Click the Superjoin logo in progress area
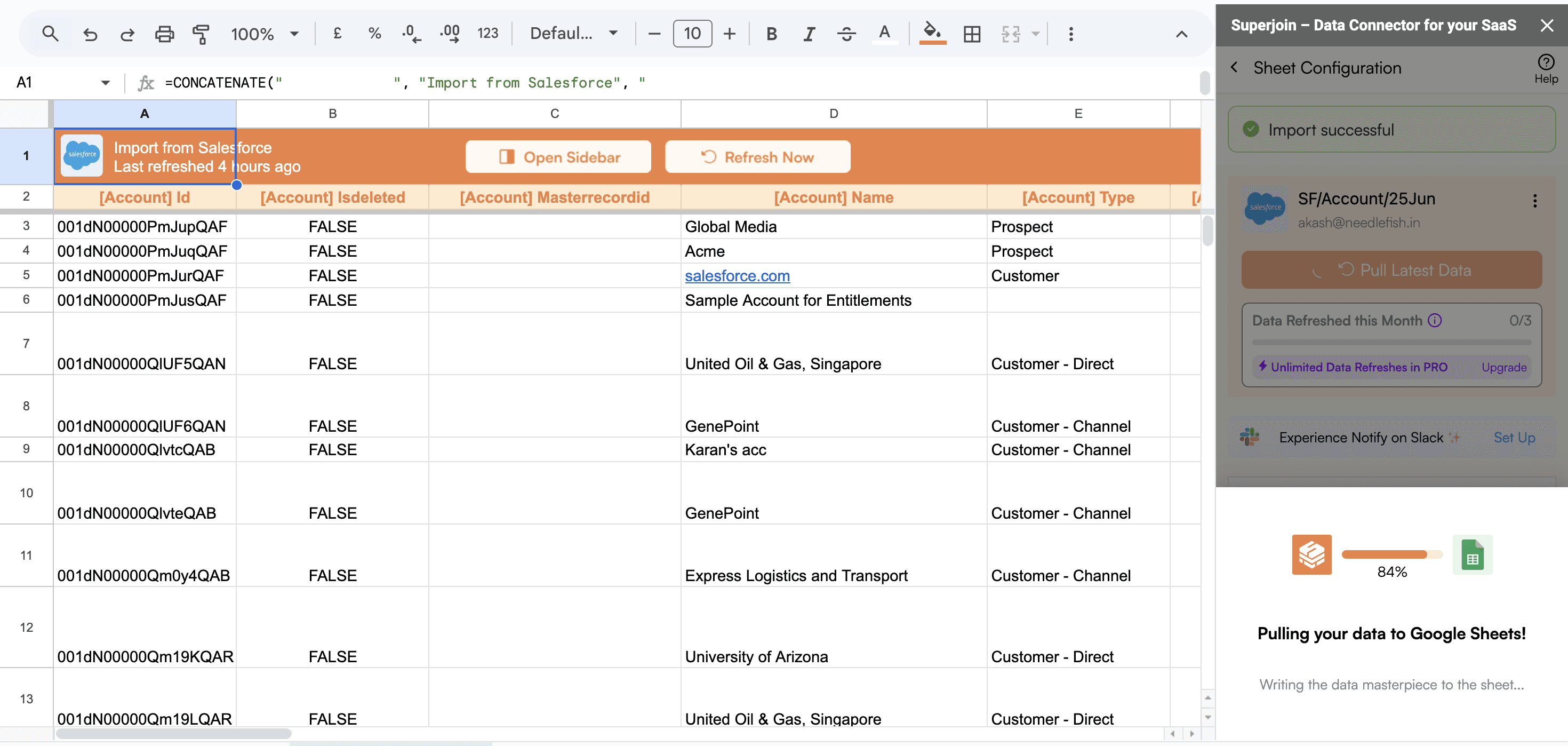The width and height of the screenshot is (1568, 746). click(x=1312, y=554)
